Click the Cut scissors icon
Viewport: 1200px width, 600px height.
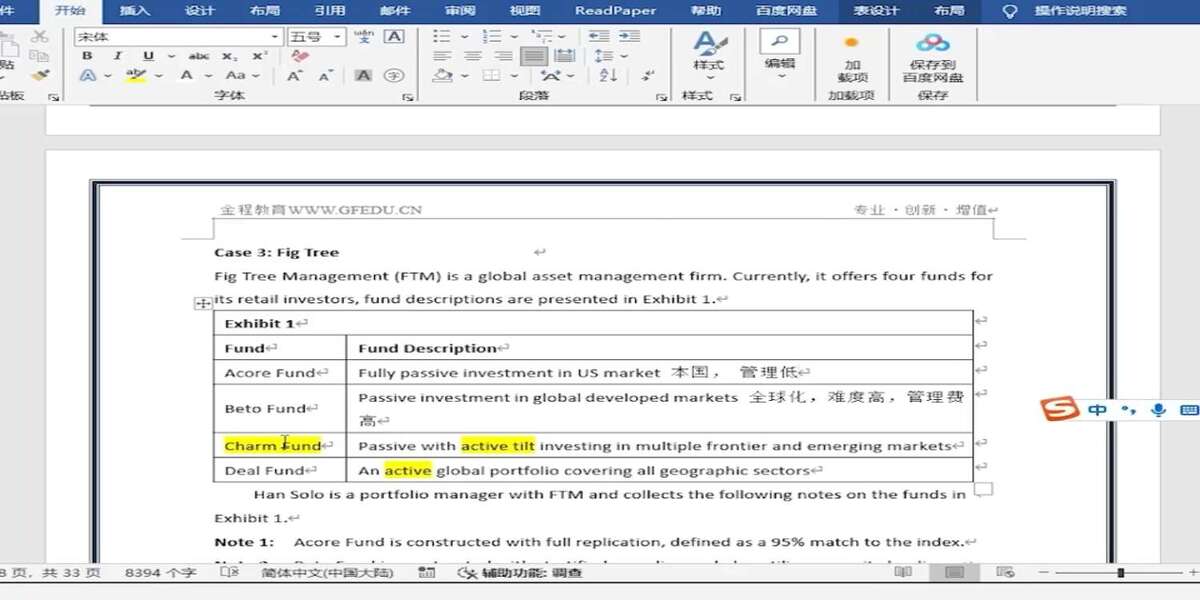[39, 36]
